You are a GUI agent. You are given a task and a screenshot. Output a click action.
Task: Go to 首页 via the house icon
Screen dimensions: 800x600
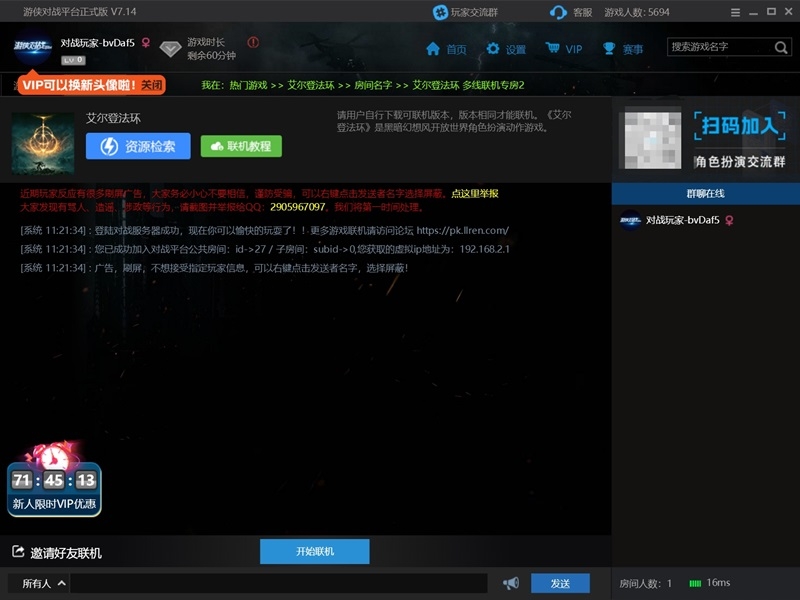click(433, 49)
